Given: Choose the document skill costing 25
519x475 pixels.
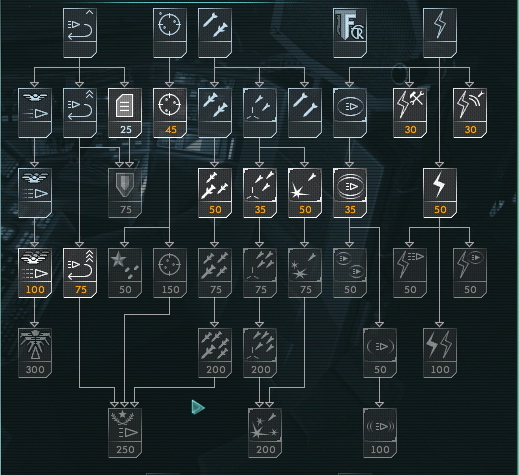Looking at the screenshot, I should [125, 113].
